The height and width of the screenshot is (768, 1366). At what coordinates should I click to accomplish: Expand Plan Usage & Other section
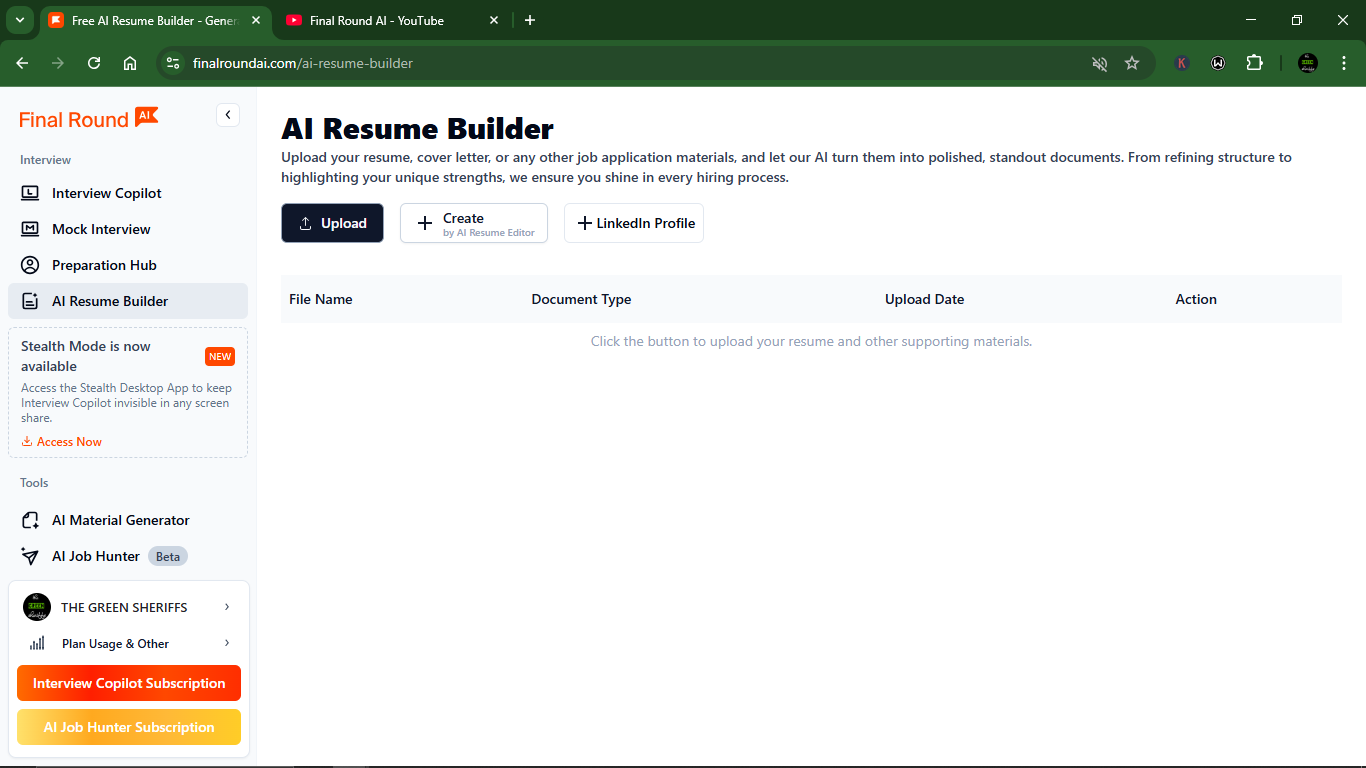(129, 643)
